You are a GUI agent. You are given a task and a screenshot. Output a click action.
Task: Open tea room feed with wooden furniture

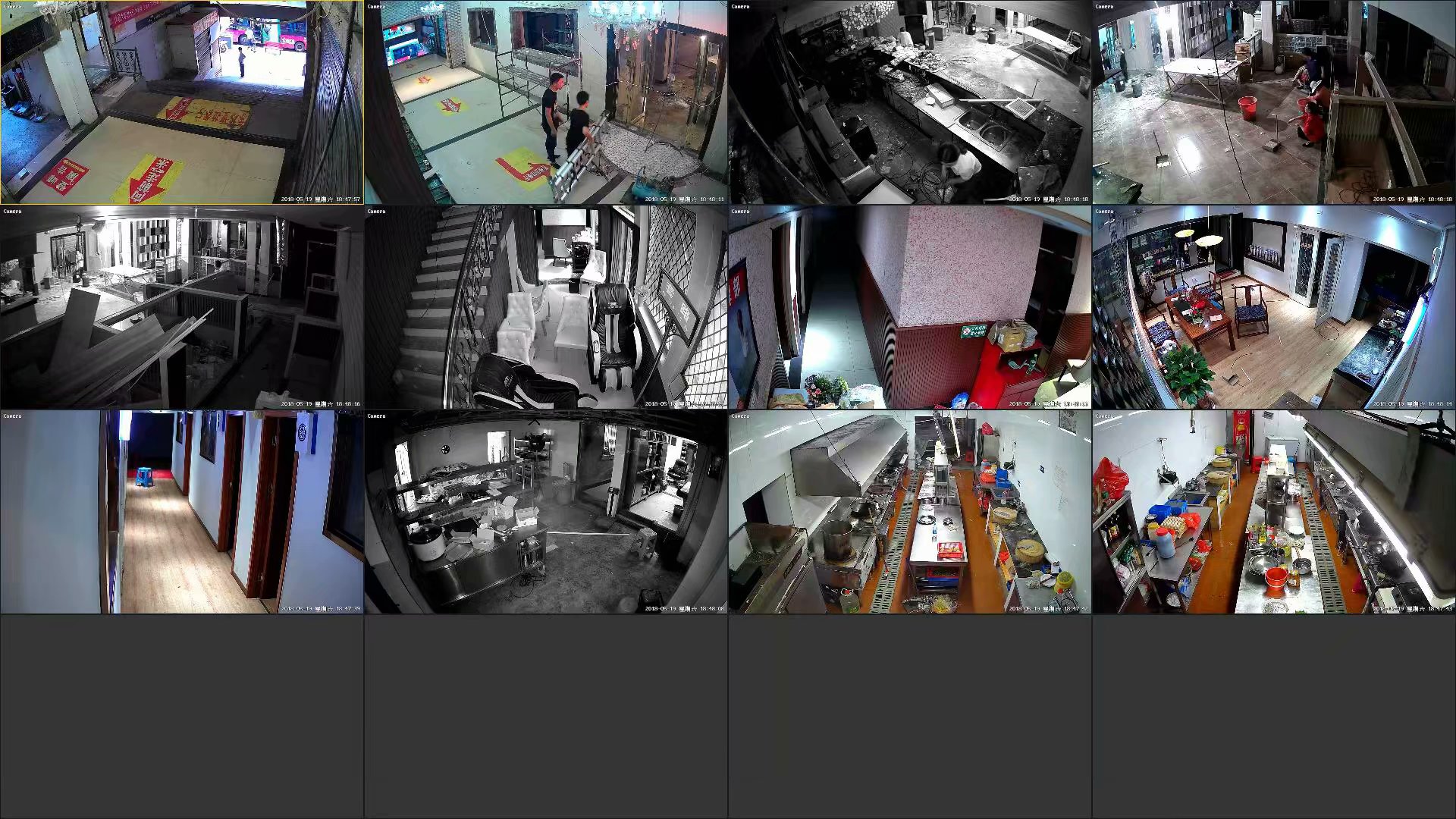1274,307
